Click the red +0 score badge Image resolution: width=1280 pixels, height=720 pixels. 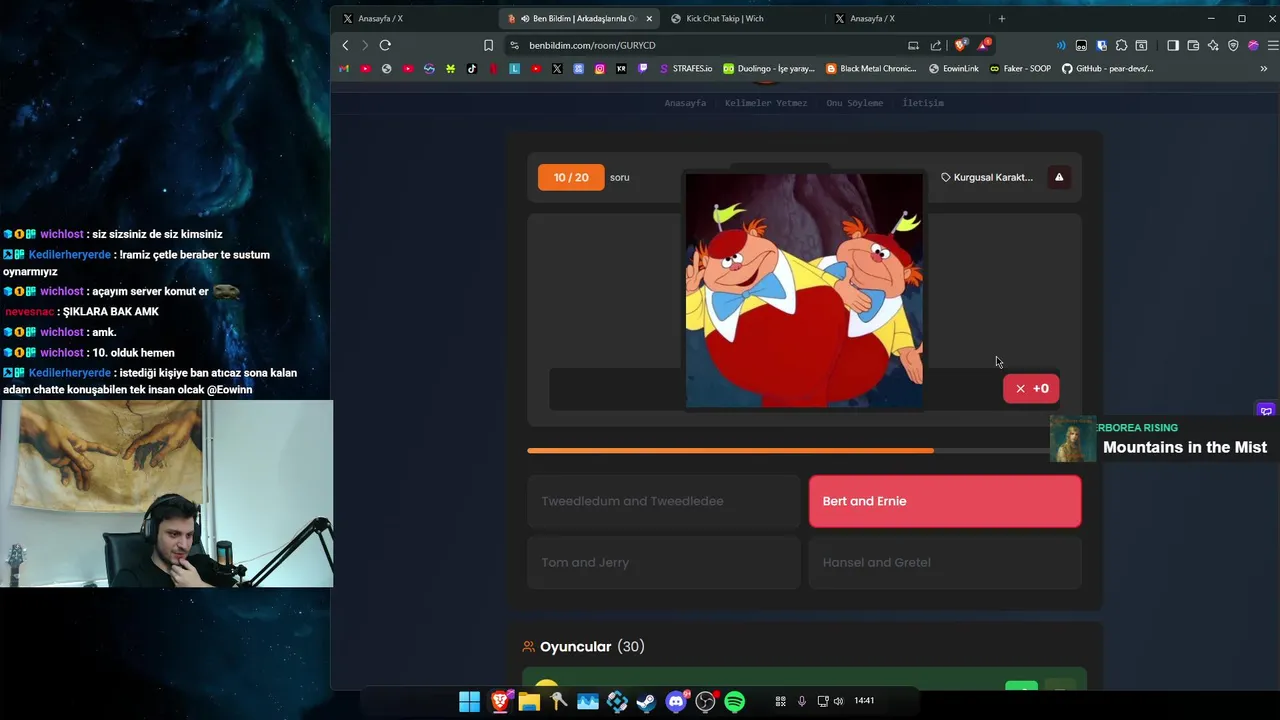point(1031,388)
